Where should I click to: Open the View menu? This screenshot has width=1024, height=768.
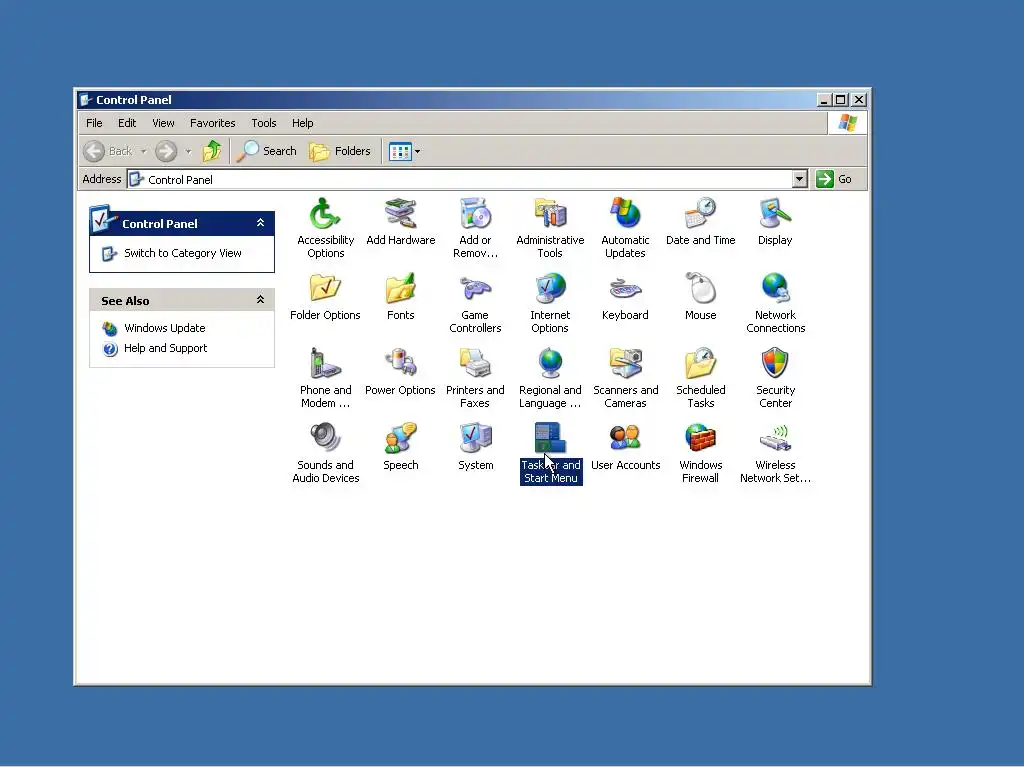pyautogui.click(x=163, y=123)
